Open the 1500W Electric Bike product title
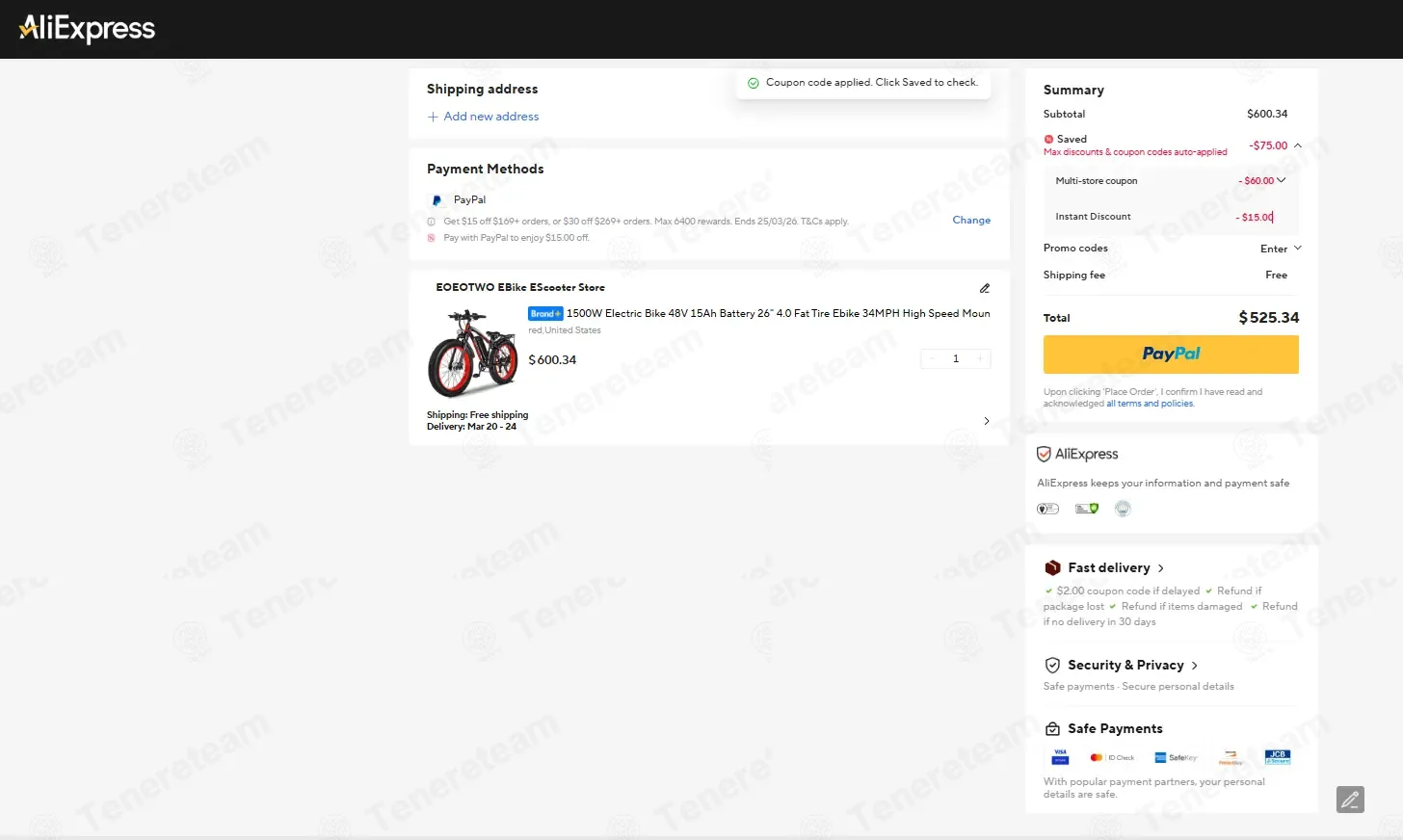 [x=778, y=314]
